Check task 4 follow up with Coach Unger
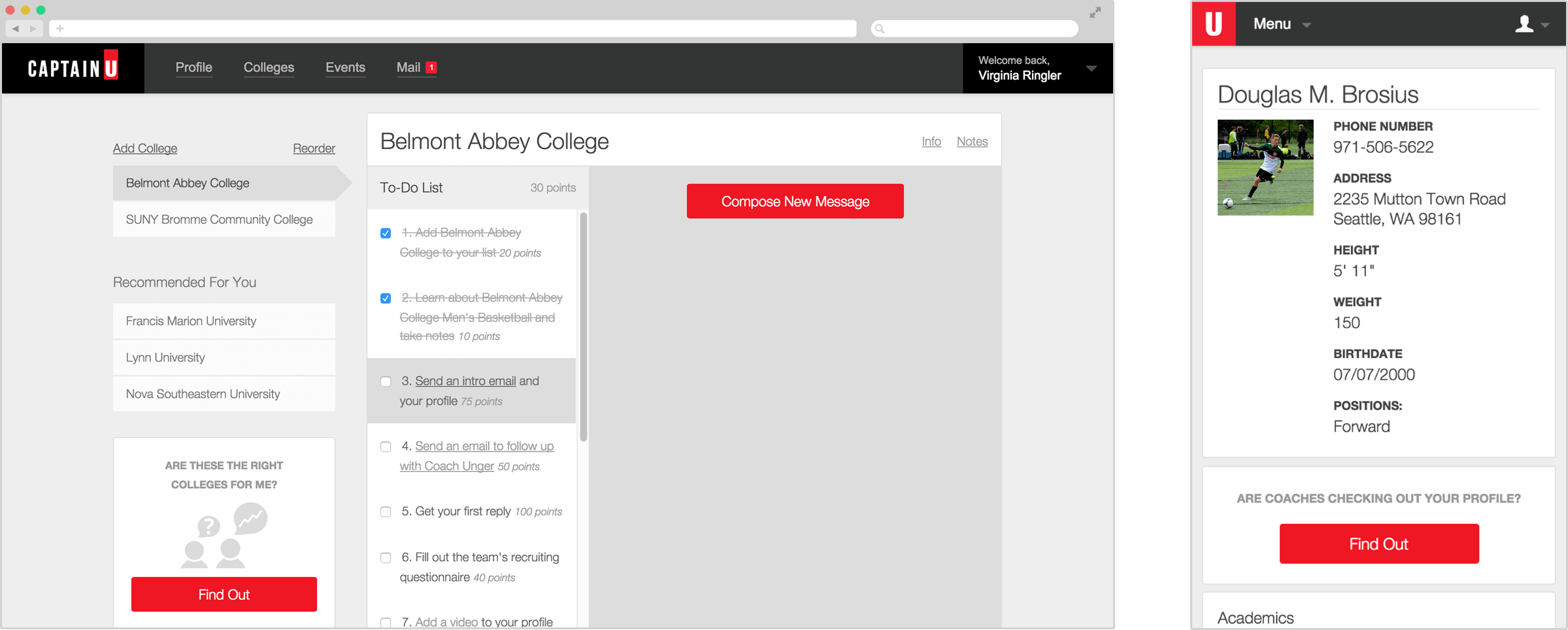Screen dimensions: 1568x630 pos(386,447)
